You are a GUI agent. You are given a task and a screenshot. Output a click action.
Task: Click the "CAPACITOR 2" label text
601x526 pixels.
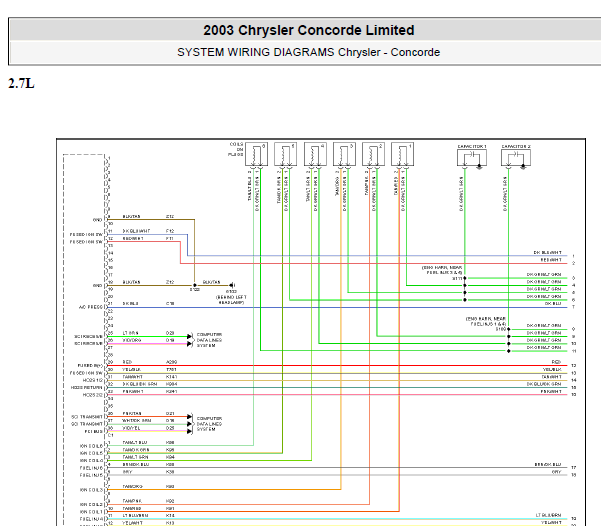(516, 146)
